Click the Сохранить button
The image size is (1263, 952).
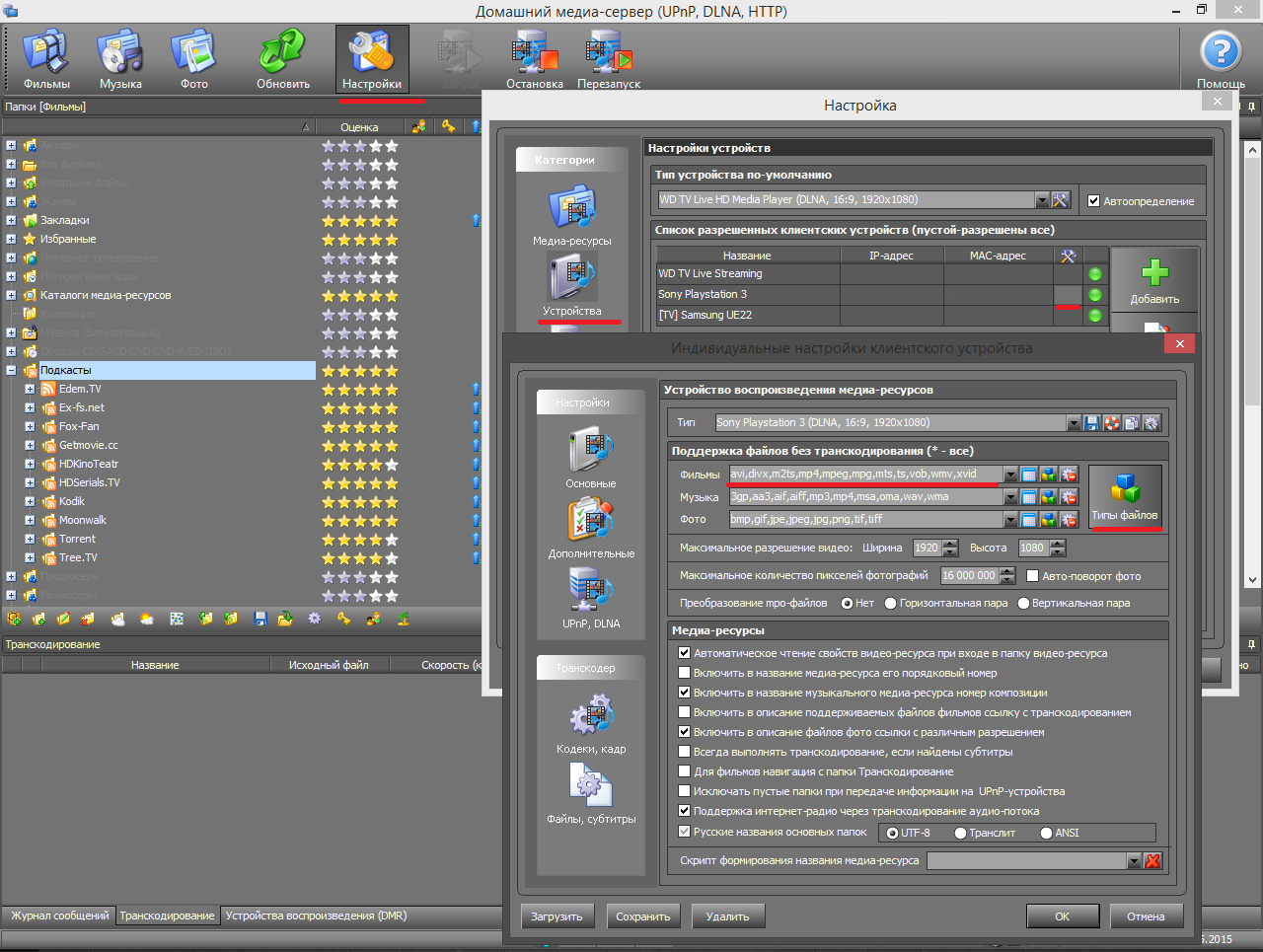click(x=642, y=916)
